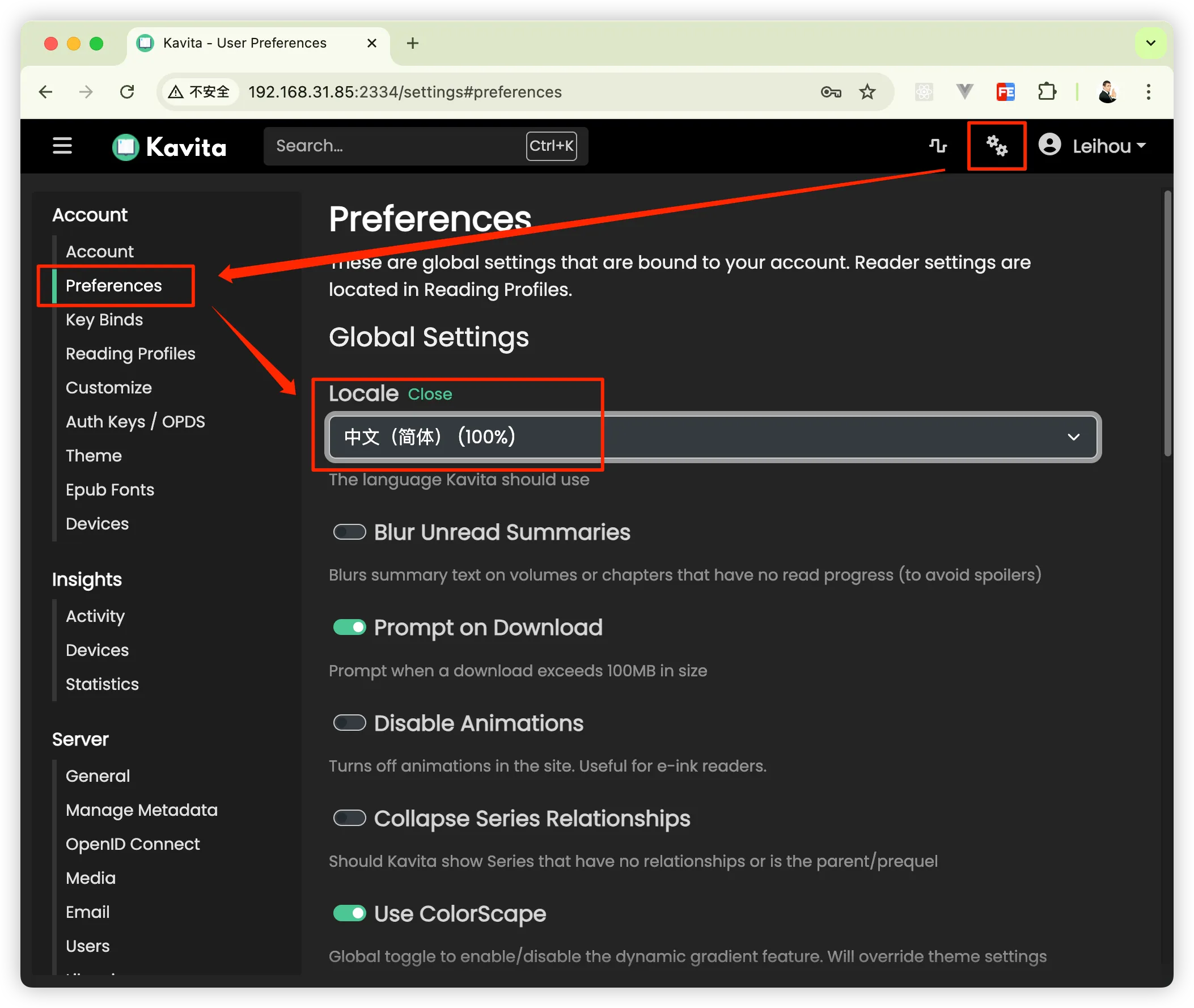Open the Chrome tab search dropdown
1194x1008 pixels.
1150,44
